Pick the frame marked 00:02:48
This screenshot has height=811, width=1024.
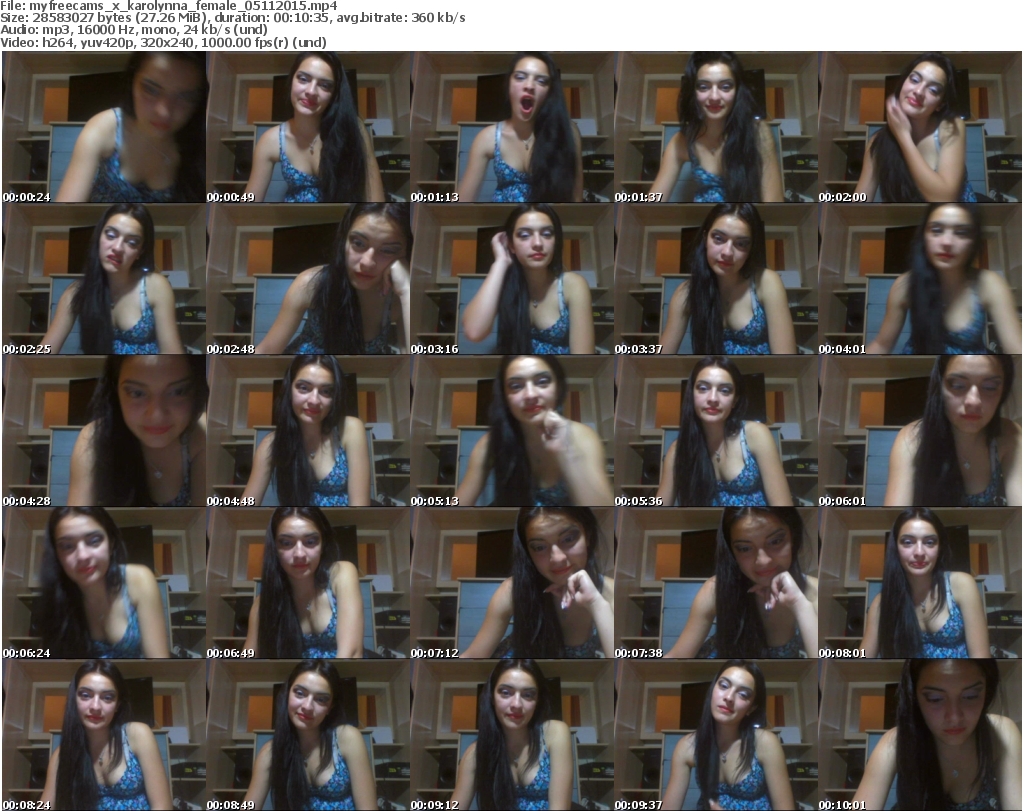308,279
